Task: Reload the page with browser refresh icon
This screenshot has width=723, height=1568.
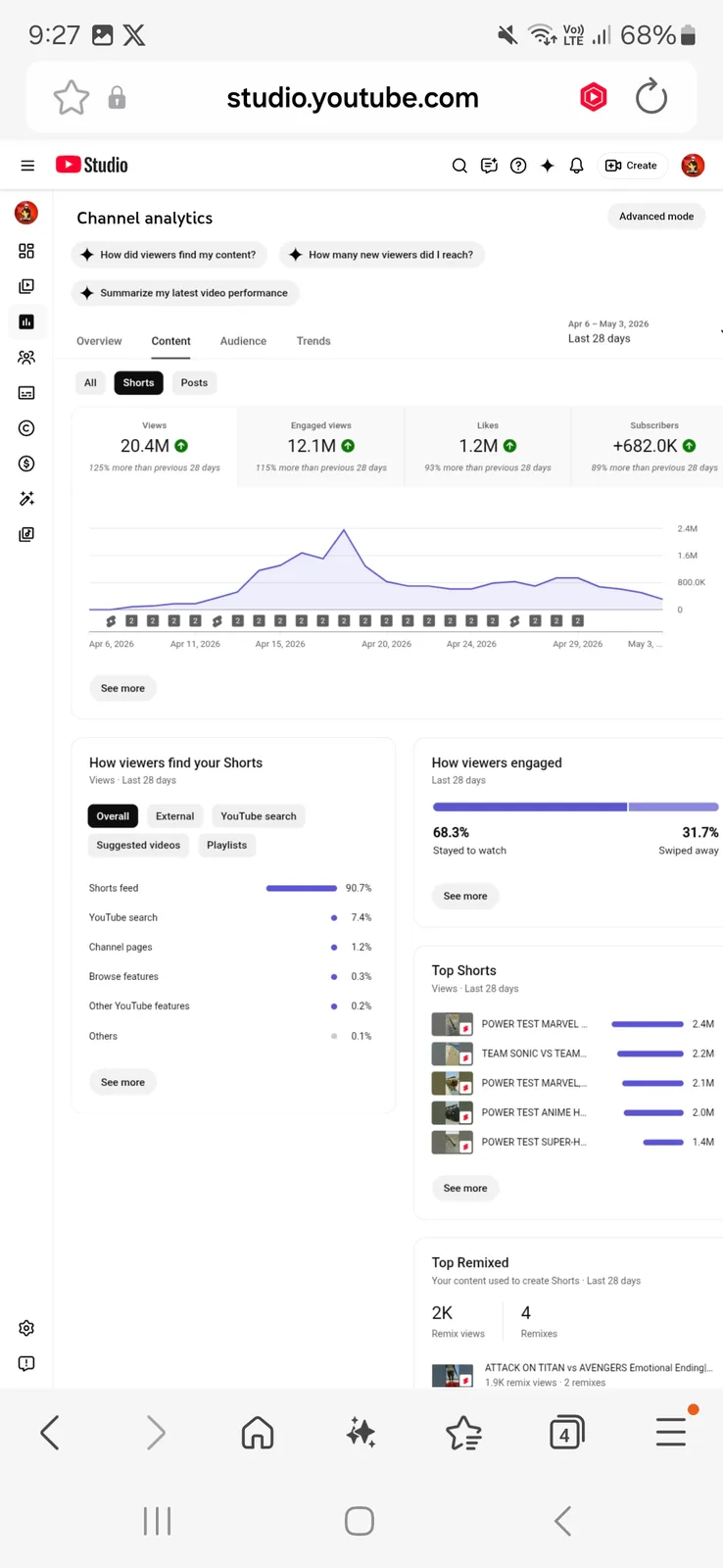Action: 651,97
